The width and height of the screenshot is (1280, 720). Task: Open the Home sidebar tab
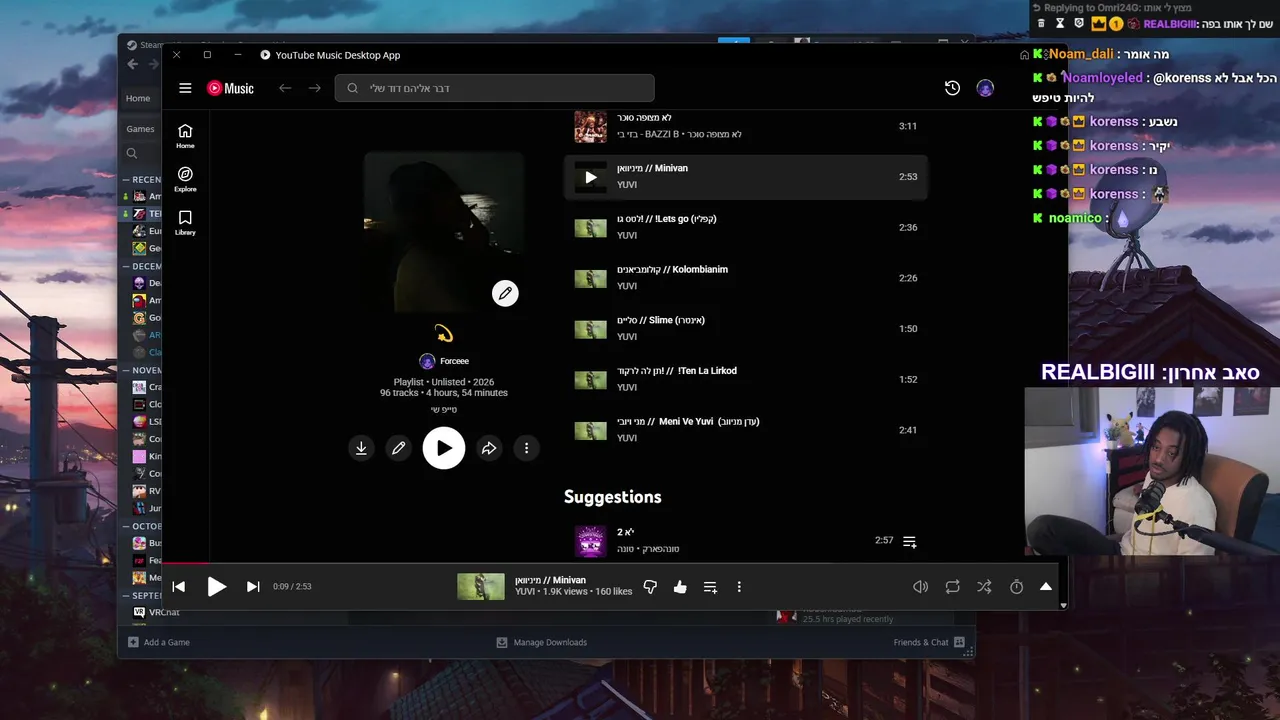[185, 136]
